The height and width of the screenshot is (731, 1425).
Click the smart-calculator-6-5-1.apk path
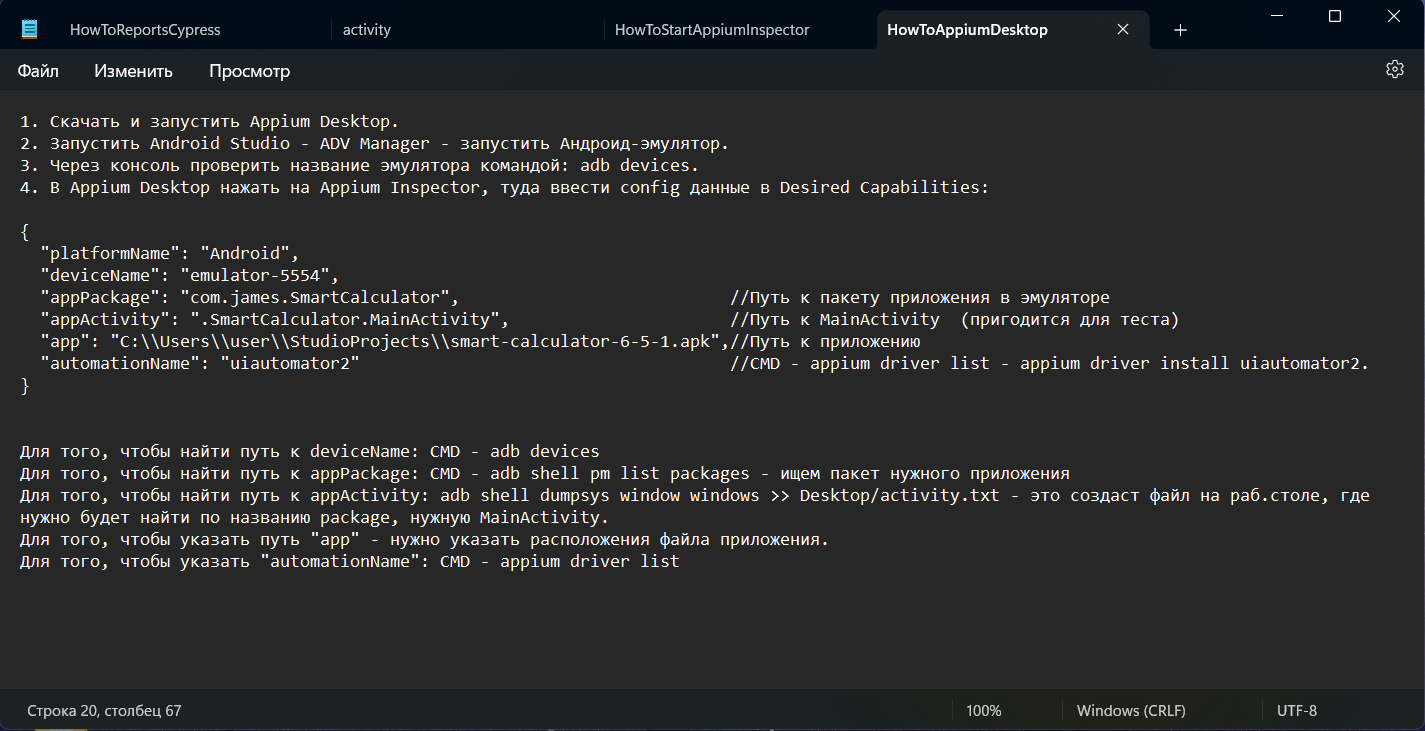(x=415, y=341)
